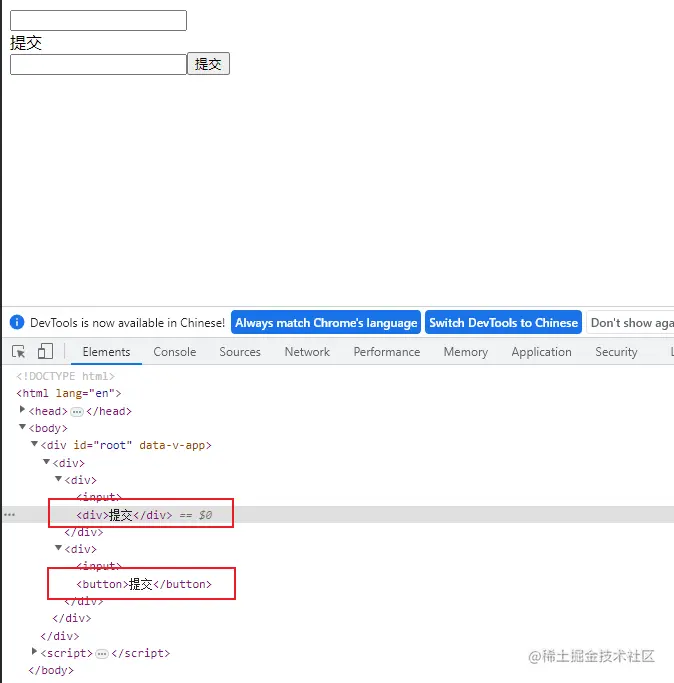The height and width of the screenshot is (683, 674).
Task: Toggle the device toolbar icon
Action: pos(45,351)
